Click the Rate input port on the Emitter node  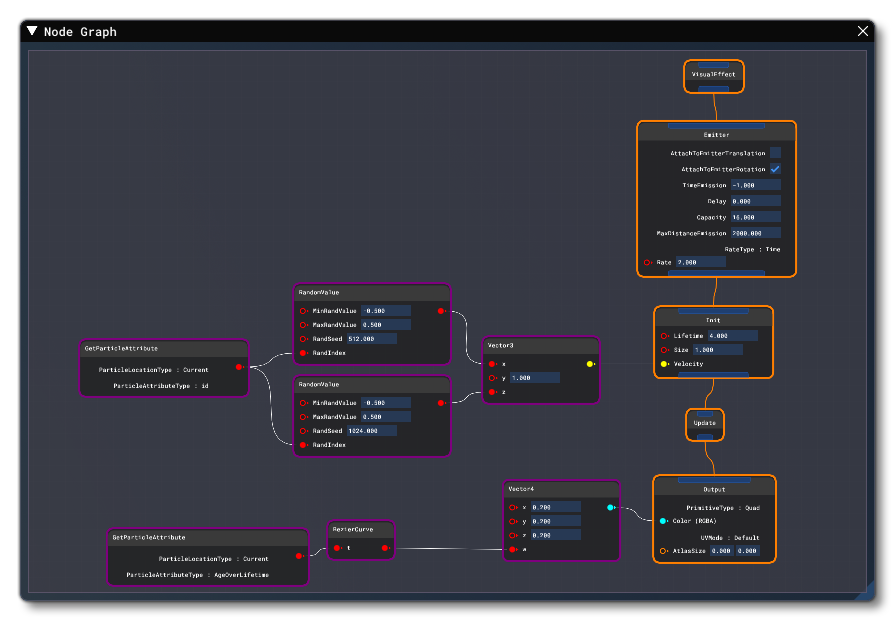pyautogui.click(x=649, y=261)
